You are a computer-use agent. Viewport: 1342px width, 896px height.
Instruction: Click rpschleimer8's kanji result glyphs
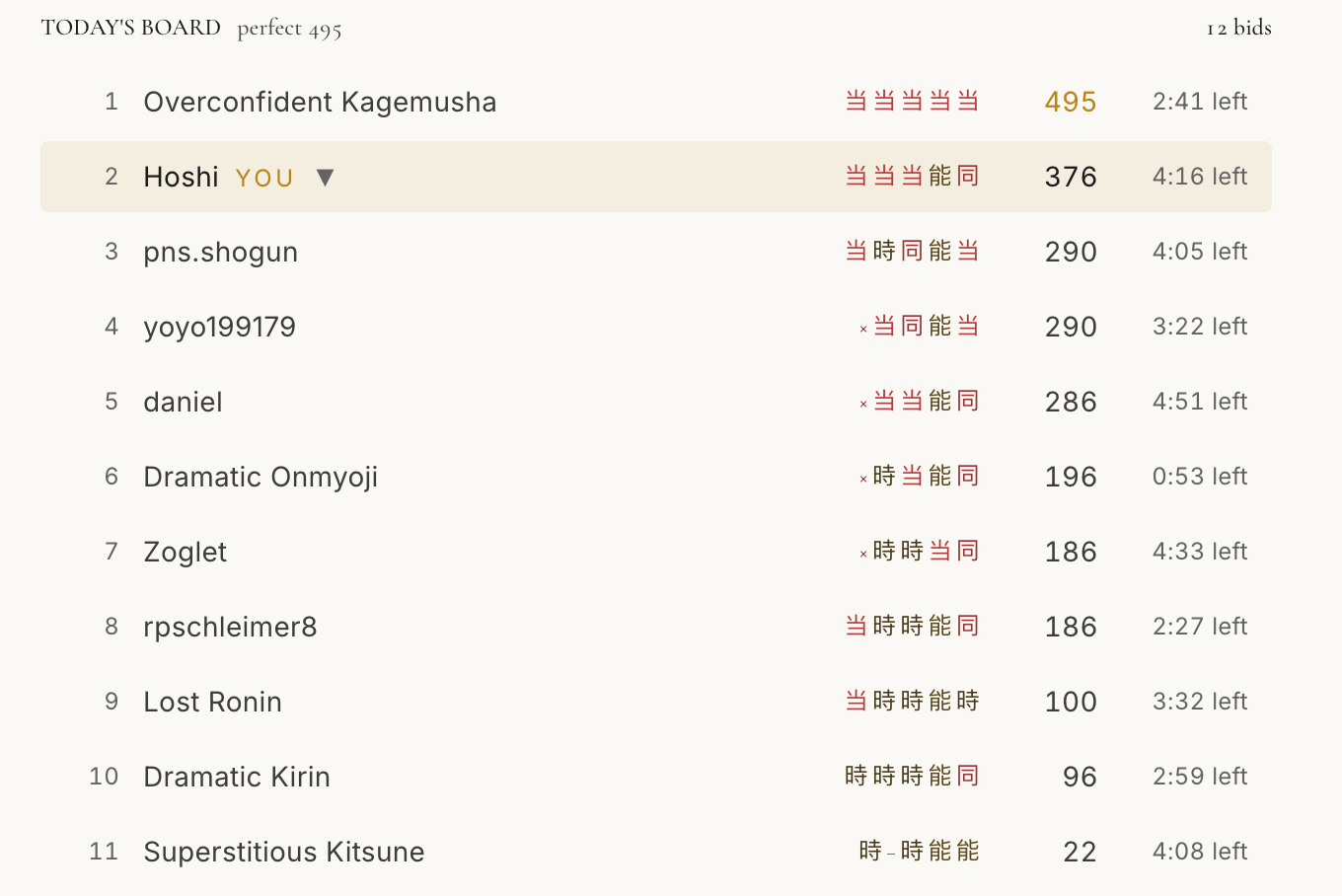(913, 627)
